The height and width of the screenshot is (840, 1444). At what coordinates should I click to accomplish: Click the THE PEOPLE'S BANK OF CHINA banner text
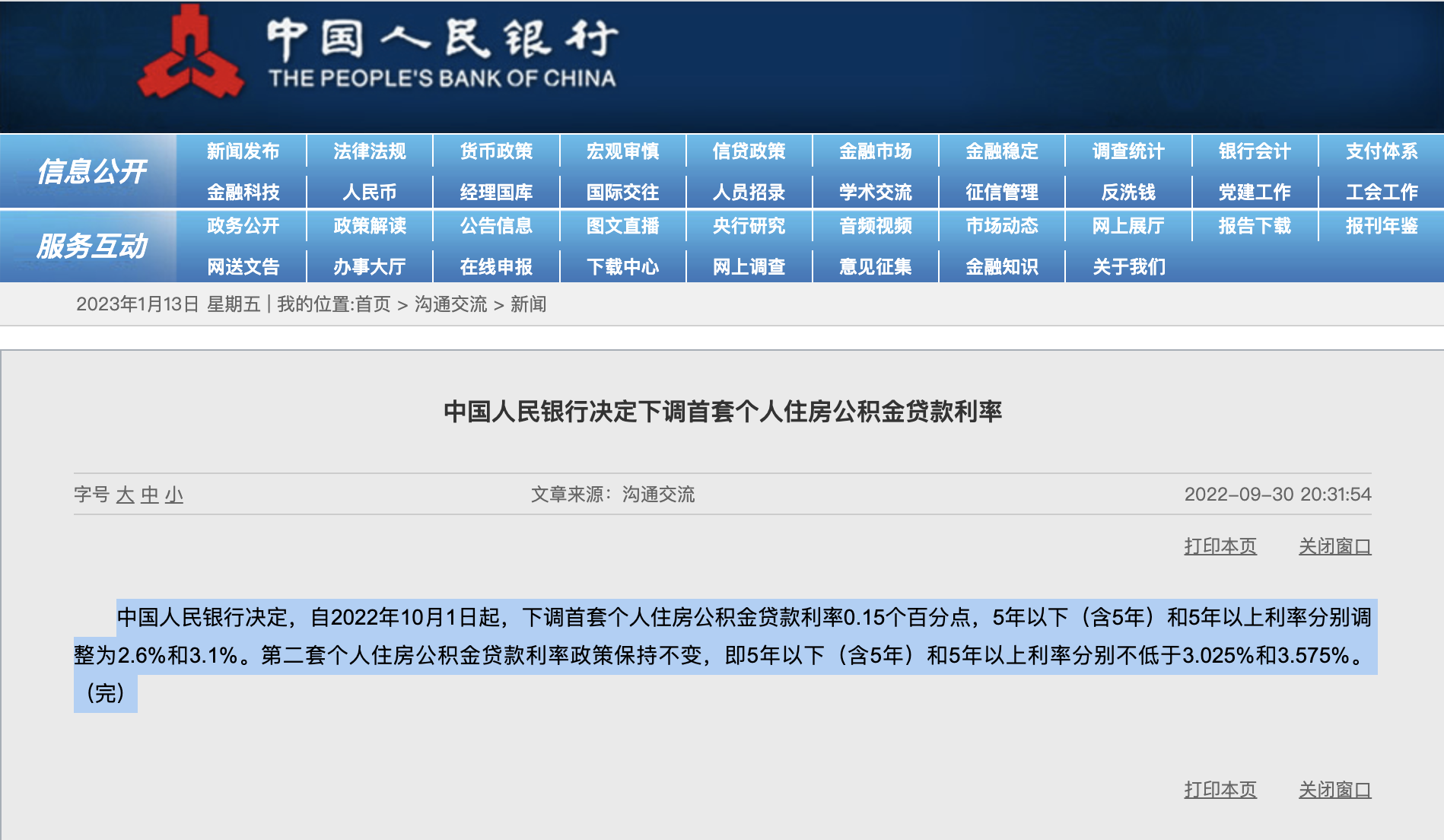(x=442, y=78)
